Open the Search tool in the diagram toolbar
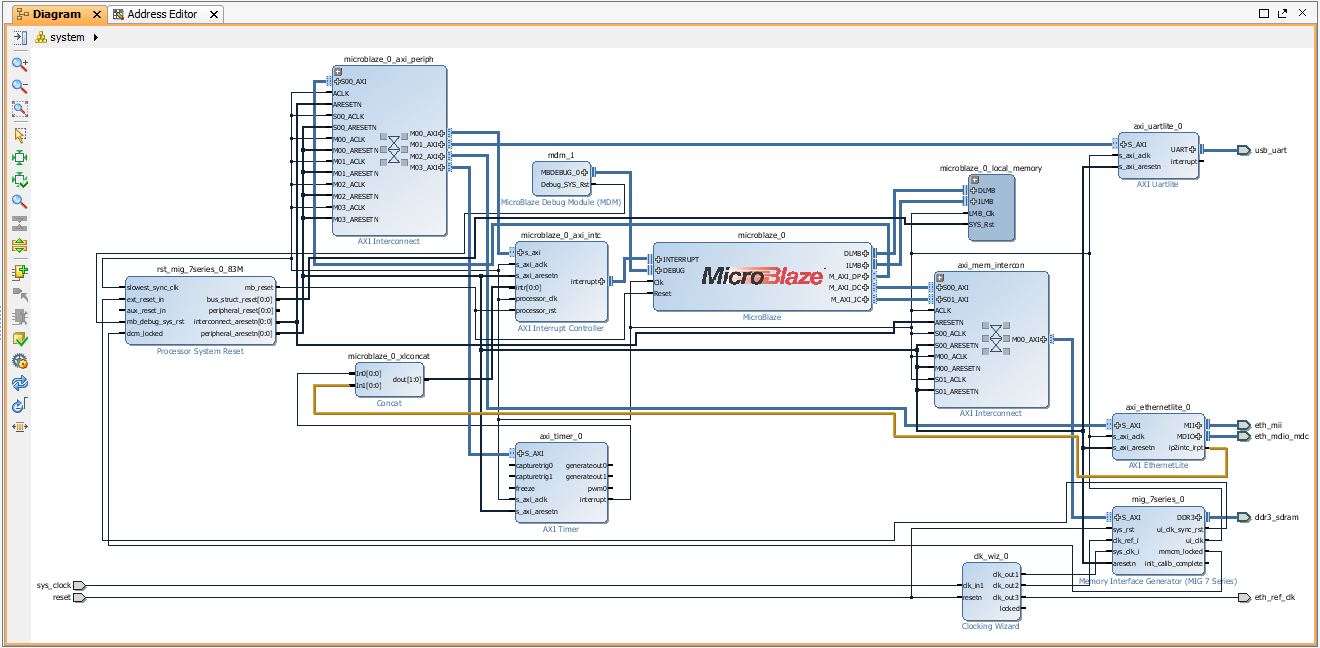Viewport: 1320px width, 648px height. [x=19, y=202]
